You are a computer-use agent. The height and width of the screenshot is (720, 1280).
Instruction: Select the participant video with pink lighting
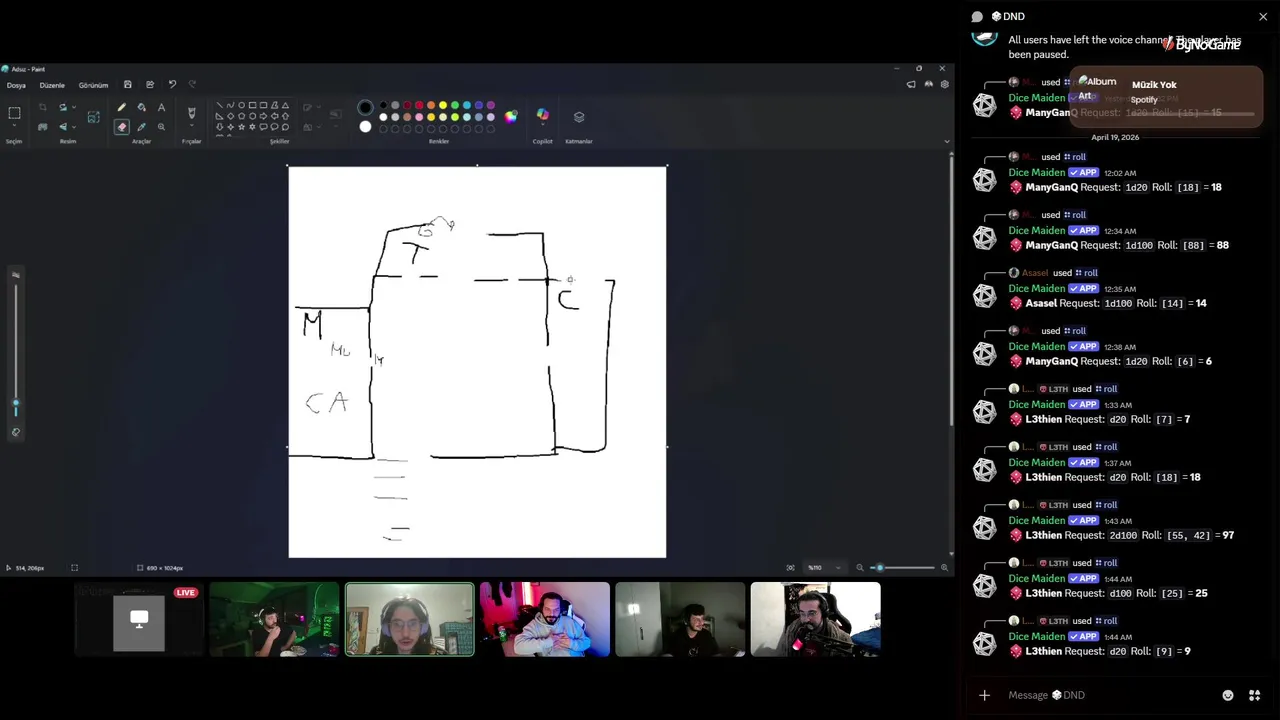(x=544, y=620)
